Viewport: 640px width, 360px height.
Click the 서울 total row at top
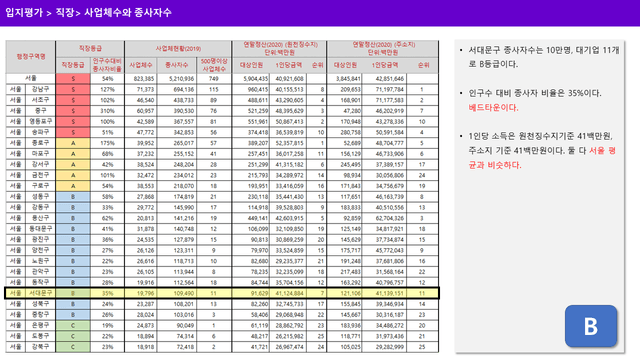222,78
